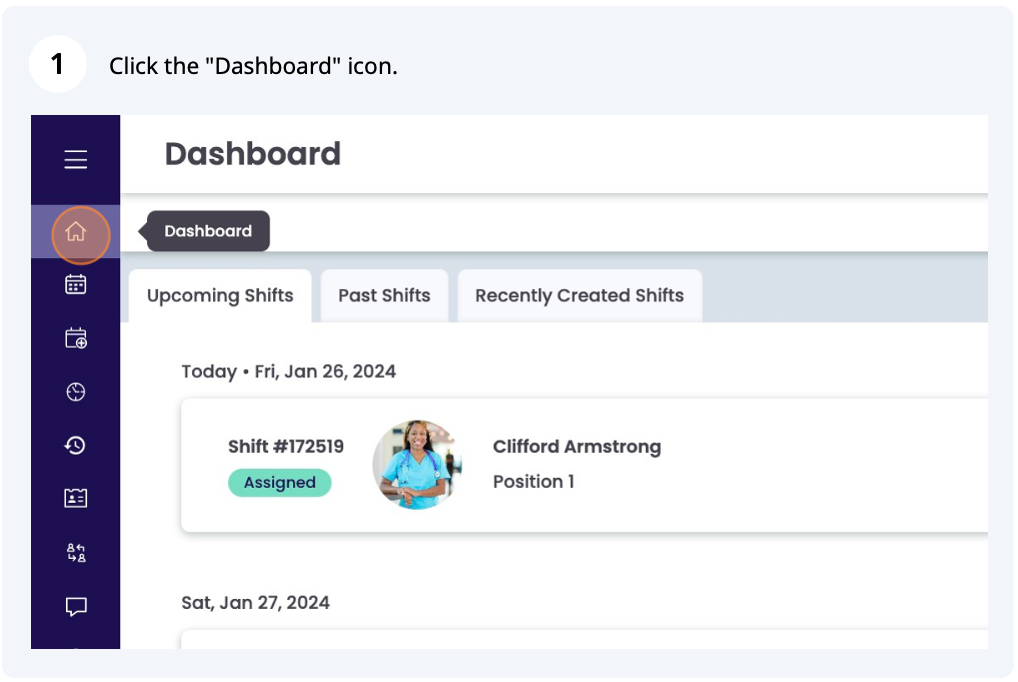
Task: Click the Position 1 label
Action: point(533,482)
